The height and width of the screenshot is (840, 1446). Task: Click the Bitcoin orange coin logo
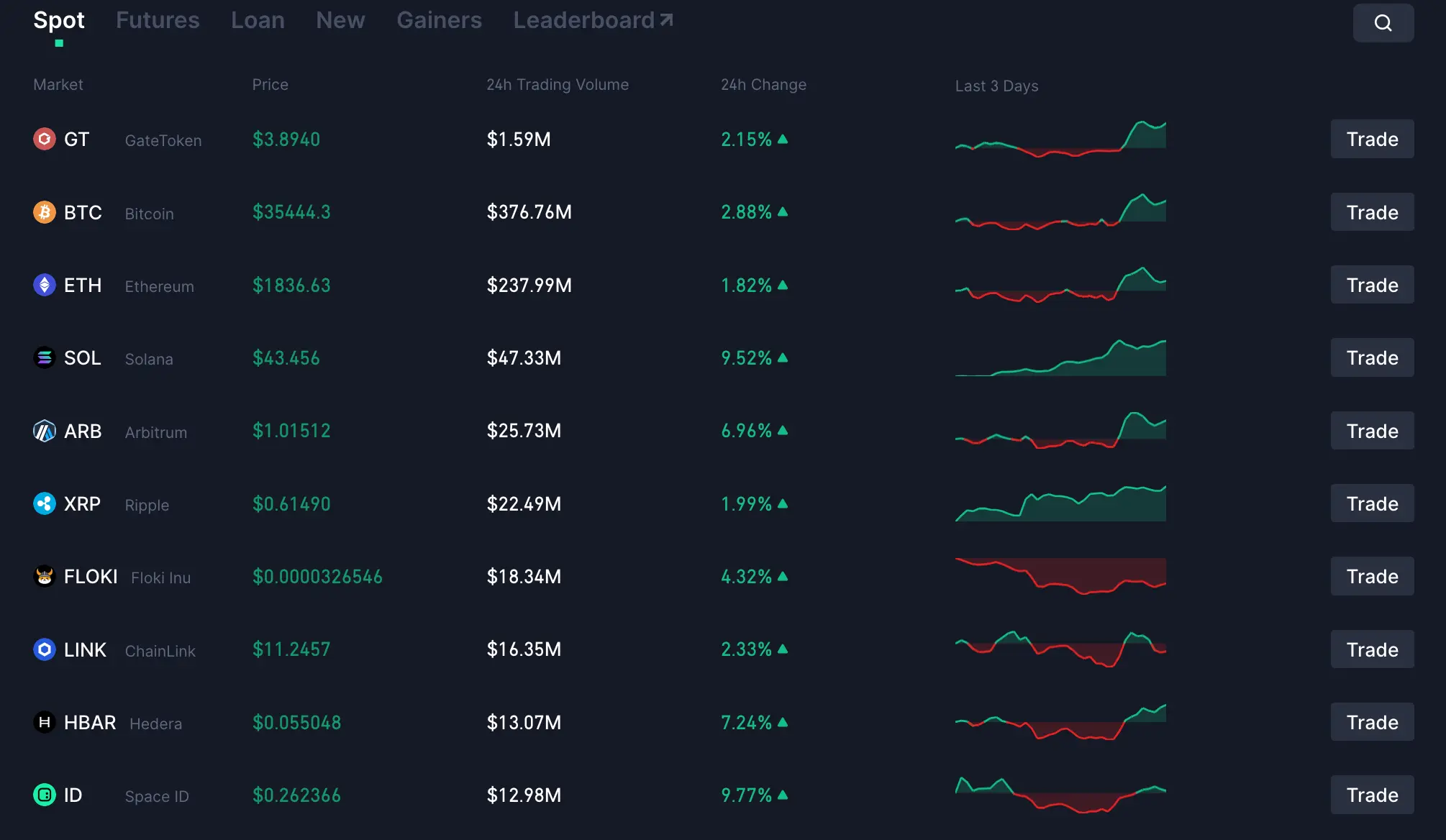[x=45, y=212]
